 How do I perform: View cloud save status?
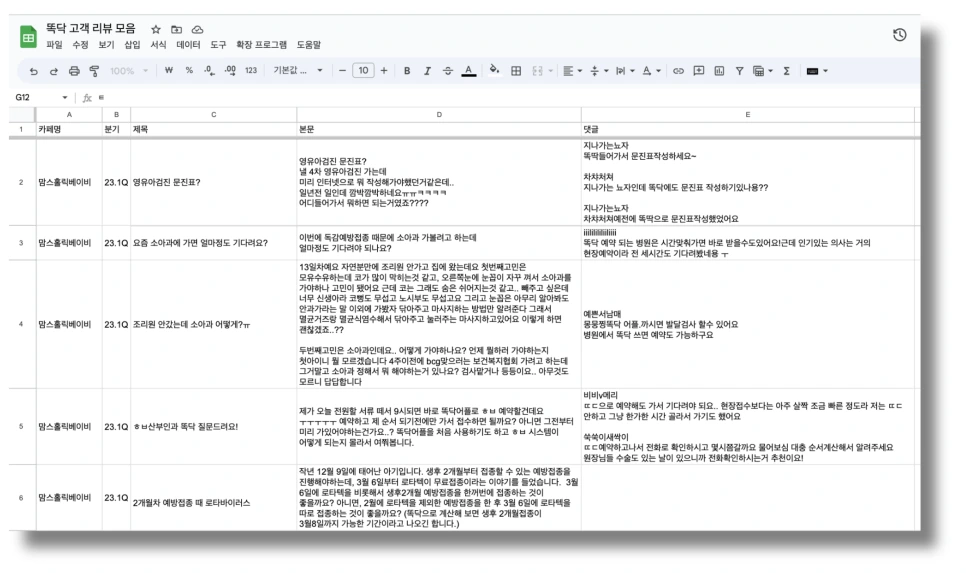coord(197,30)
